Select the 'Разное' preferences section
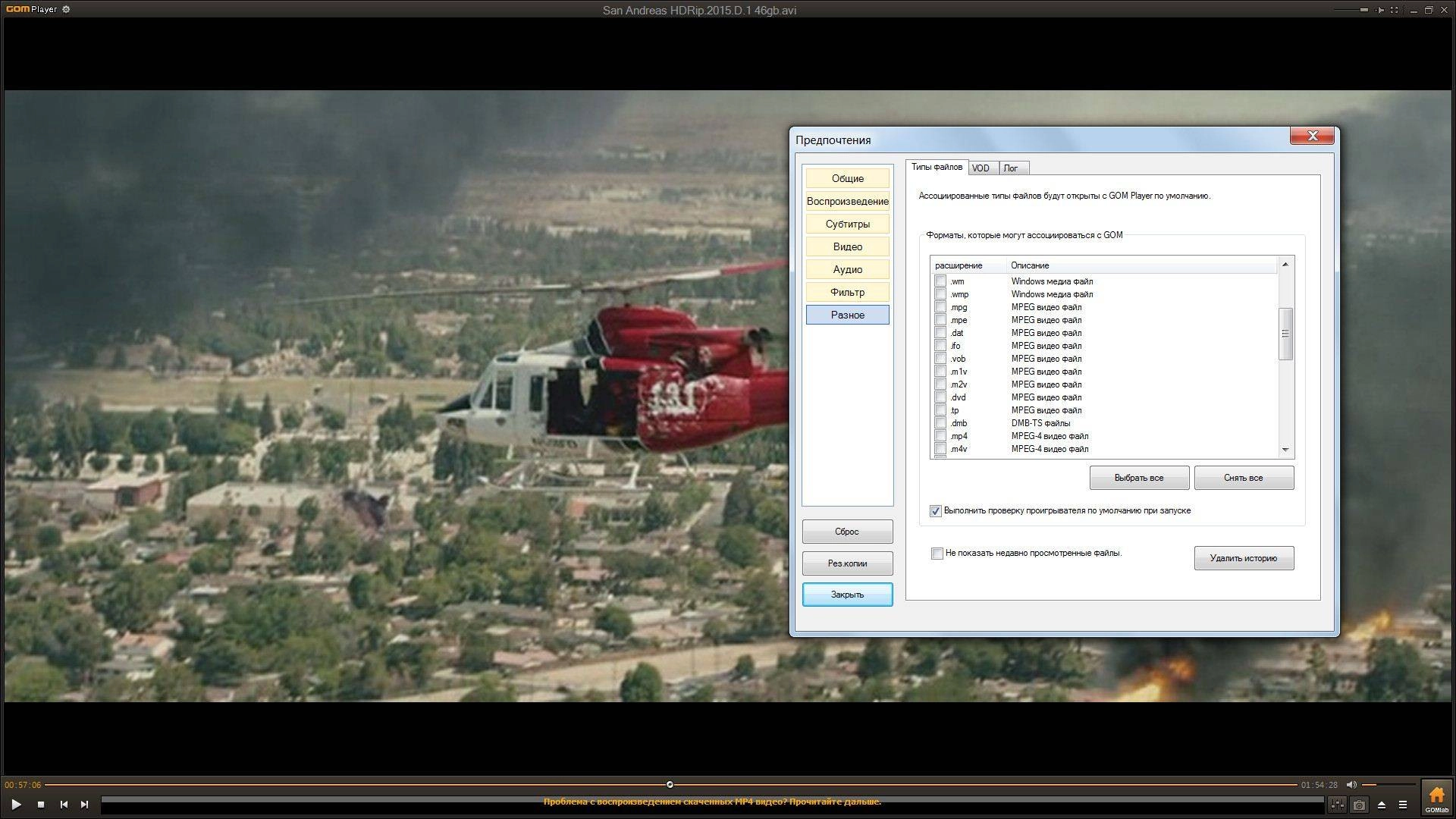The height and width of the screenshot is (819, 1456). pos(848,315)
